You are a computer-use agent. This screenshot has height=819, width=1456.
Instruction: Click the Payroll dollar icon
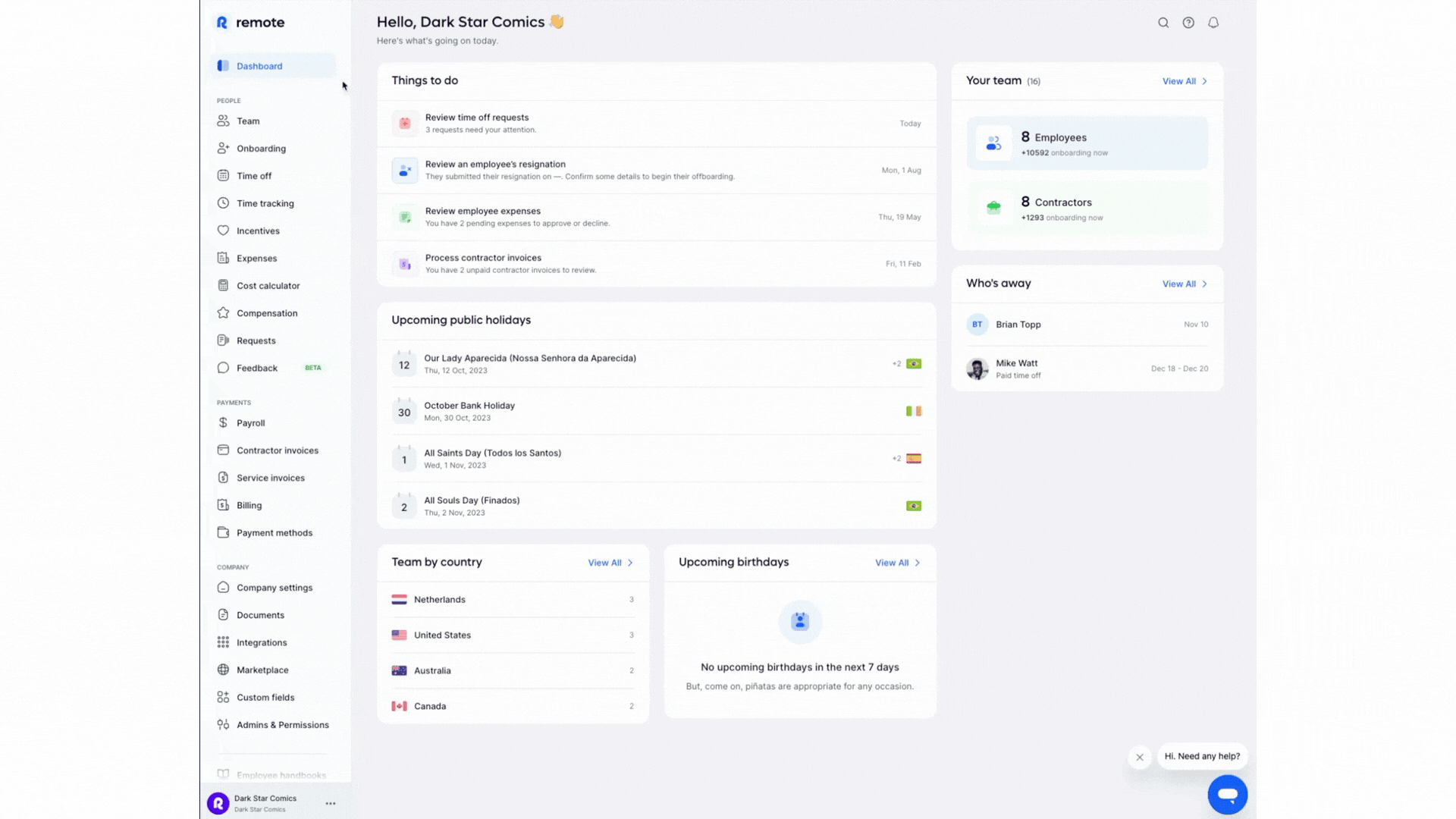tap(223, 422)
